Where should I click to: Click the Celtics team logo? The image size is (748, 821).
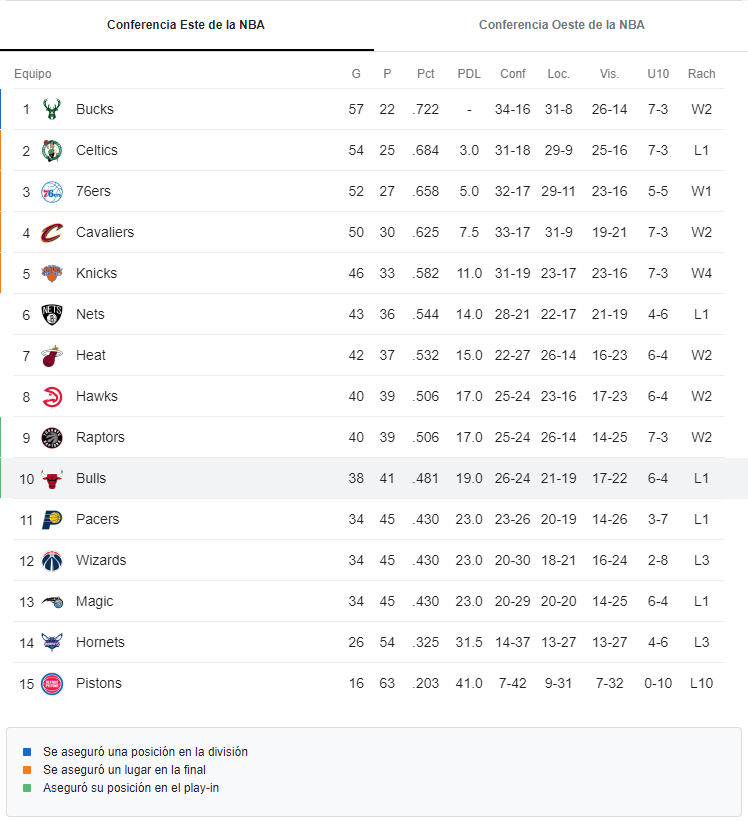tap(52, 151)
